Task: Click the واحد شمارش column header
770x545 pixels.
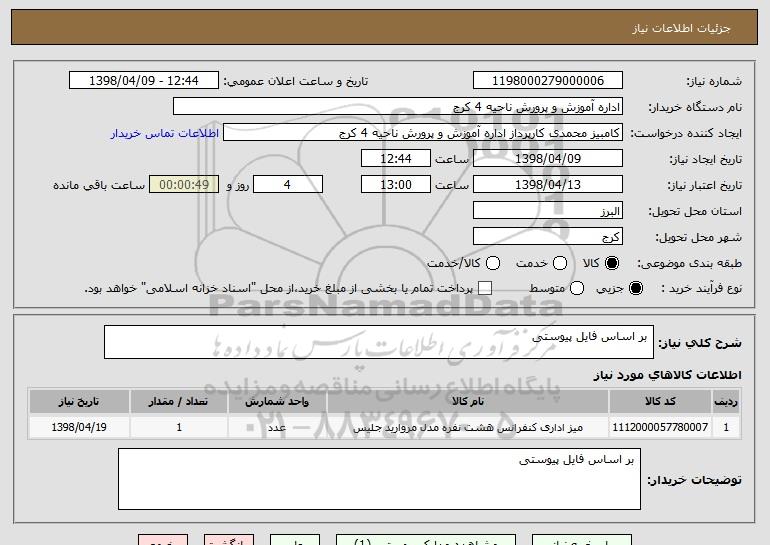Action: pos(277,402)
